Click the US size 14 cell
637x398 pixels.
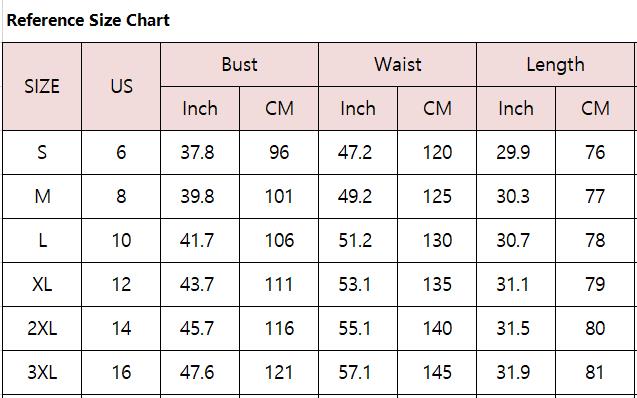coord(121,328)
